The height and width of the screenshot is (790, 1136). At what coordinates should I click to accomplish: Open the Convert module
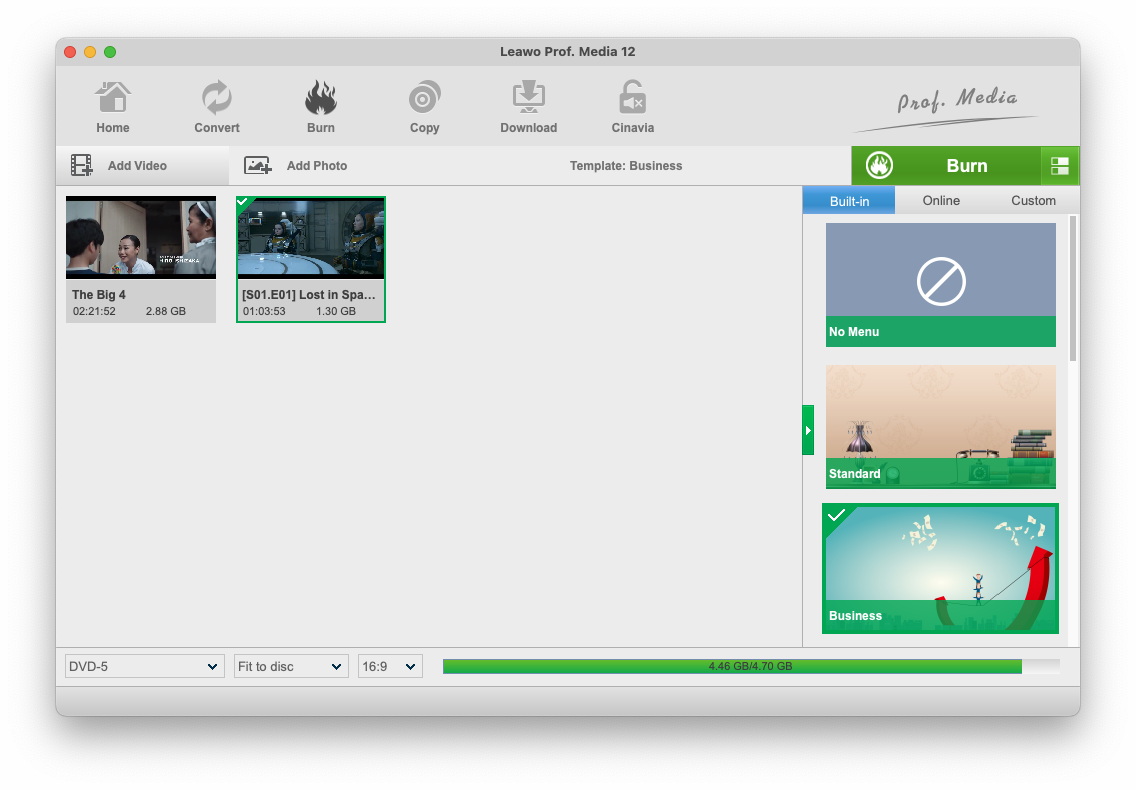tap(217, 99)
